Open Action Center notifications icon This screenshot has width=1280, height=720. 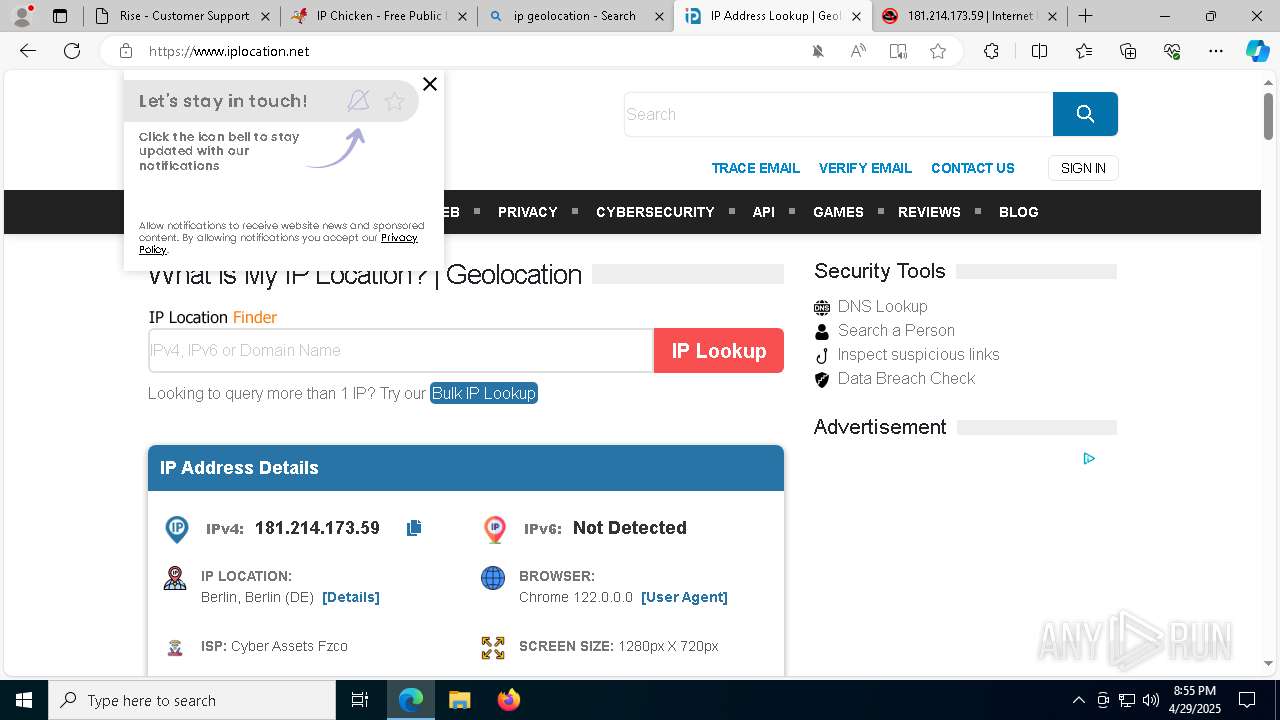click(1247, 700)
